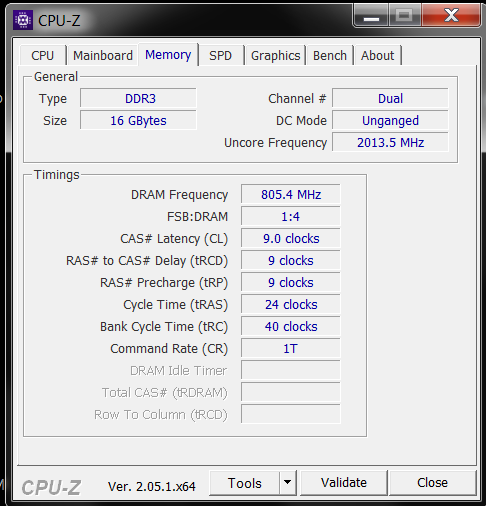The width and height of the screenshot is (486, 506).
Task: Open the CPU tab
Action: click(x=43, y=55)
